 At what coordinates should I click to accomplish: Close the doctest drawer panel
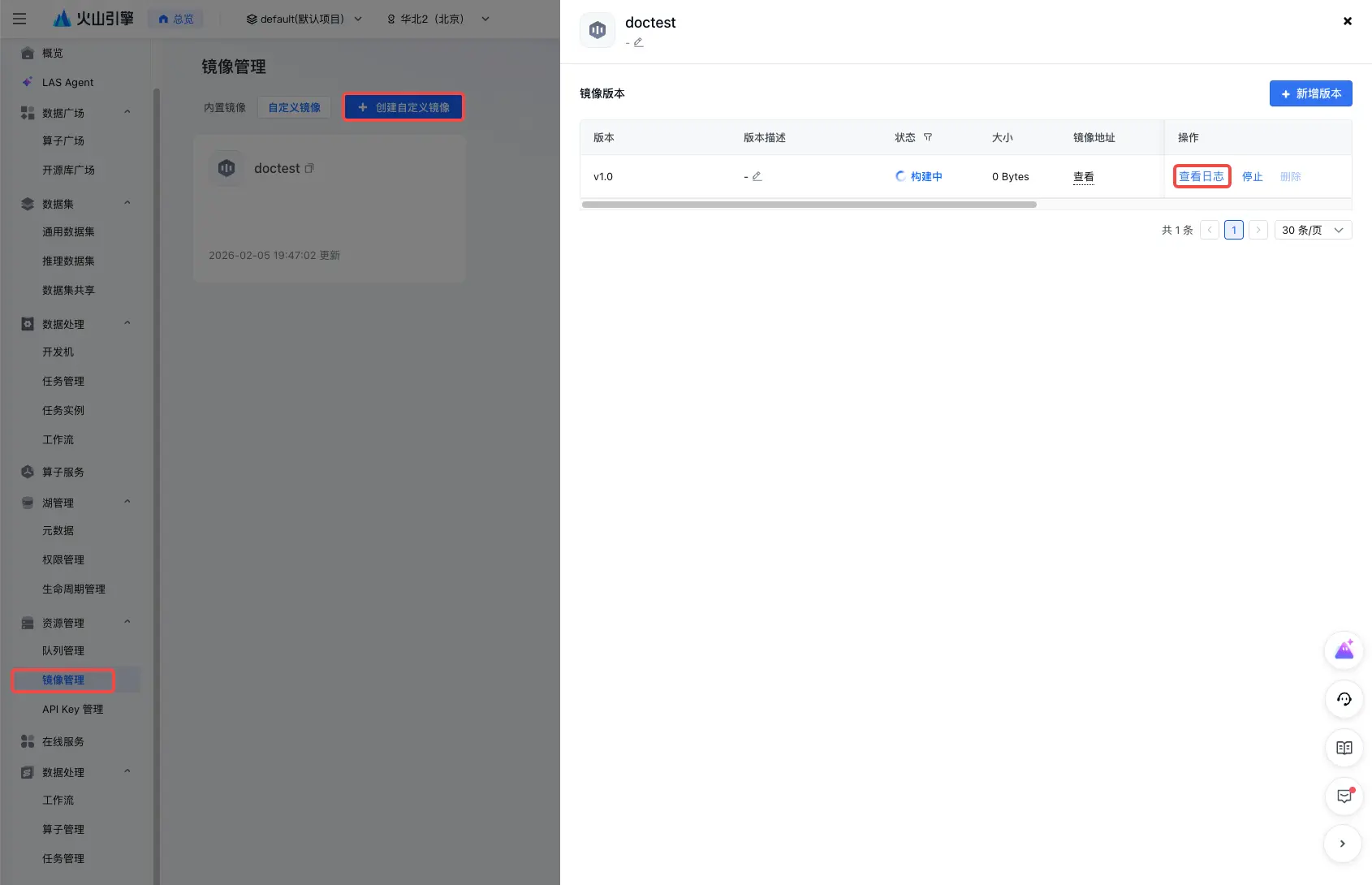[x=1348, y=21]
